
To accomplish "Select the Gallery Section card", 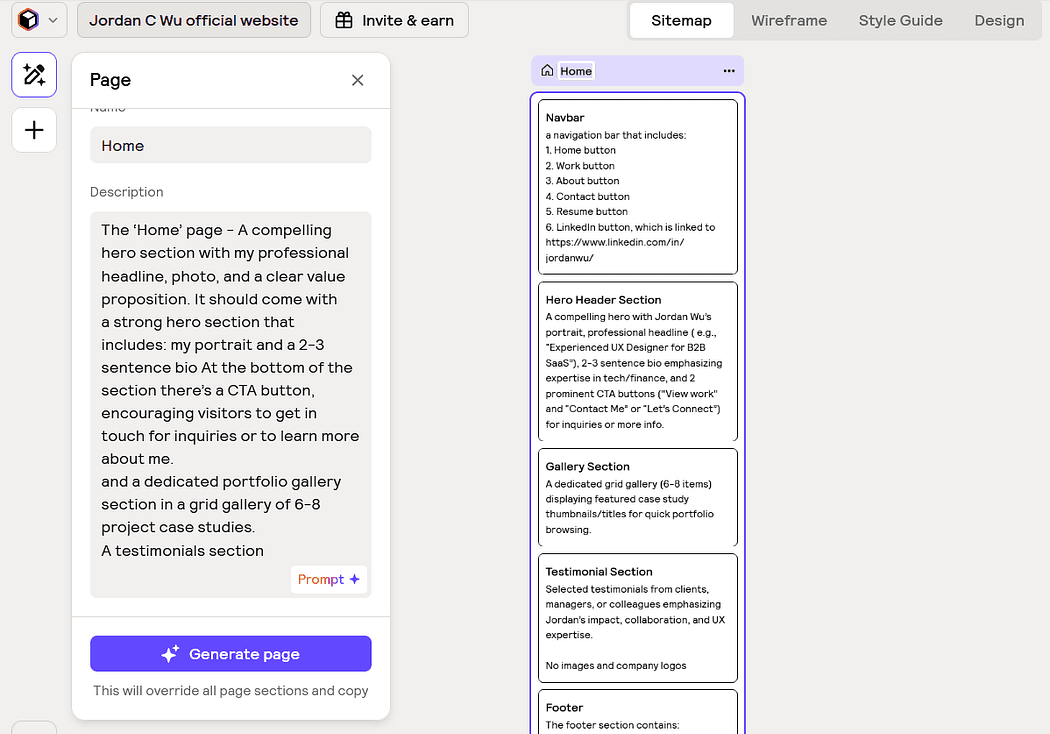I will pos(638,498).
